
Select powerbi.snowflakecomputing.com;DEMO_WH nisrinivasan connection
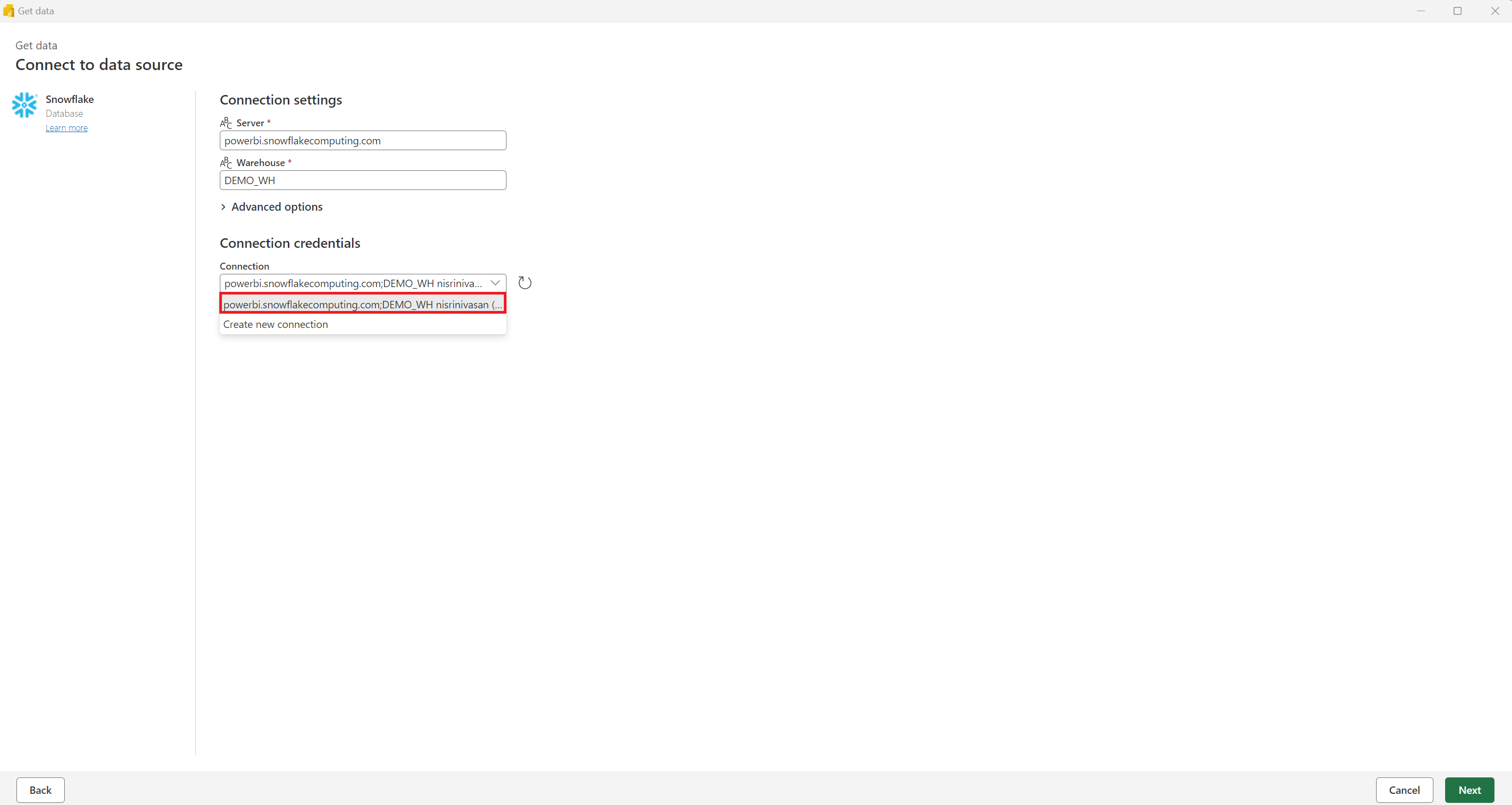pos(362,304)
